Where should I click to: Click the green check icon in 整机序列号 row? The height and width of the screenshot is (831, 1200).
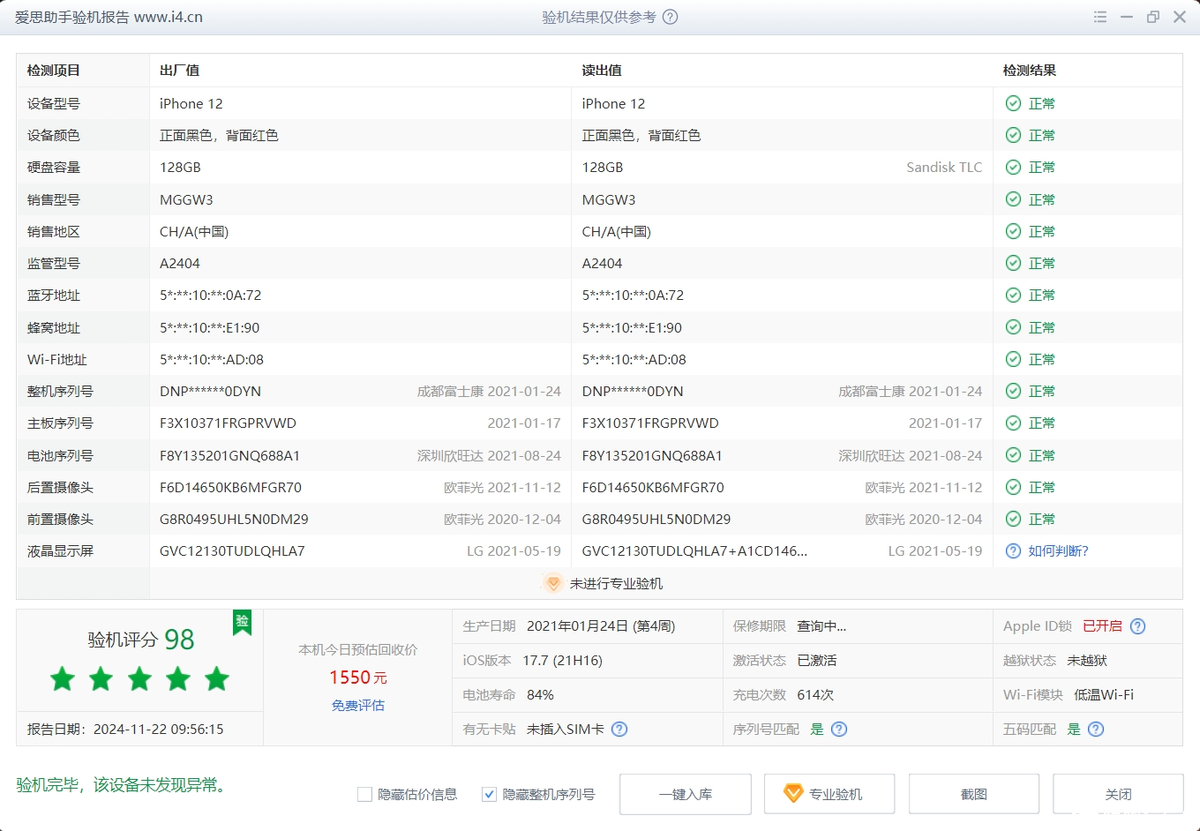pos(1013,391)
